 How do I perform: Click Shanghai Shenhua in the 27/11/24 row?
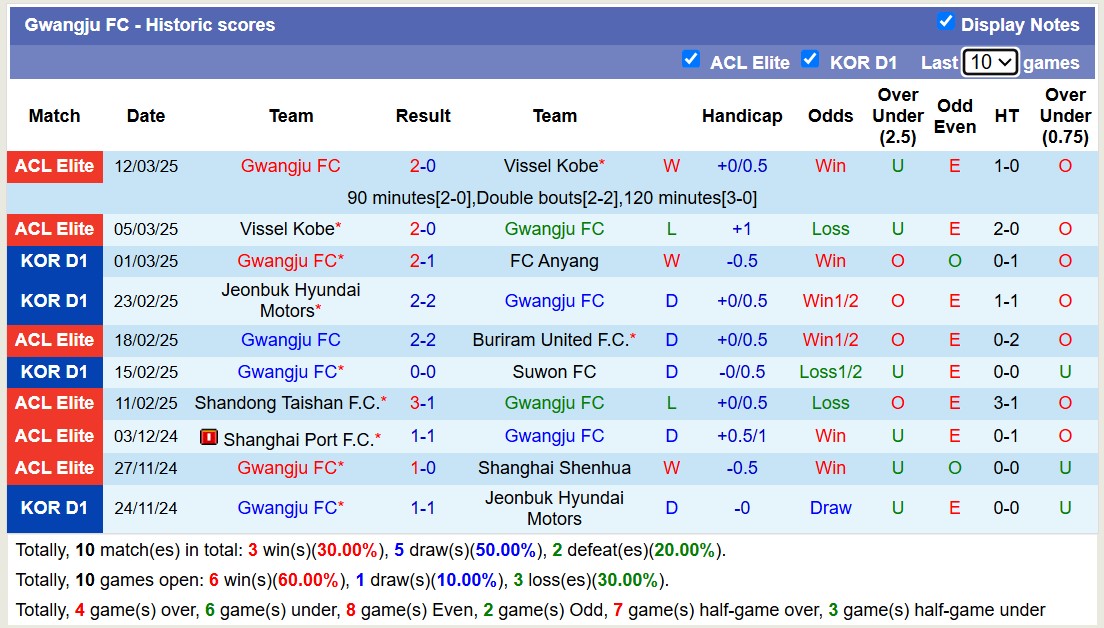[555, 468]
